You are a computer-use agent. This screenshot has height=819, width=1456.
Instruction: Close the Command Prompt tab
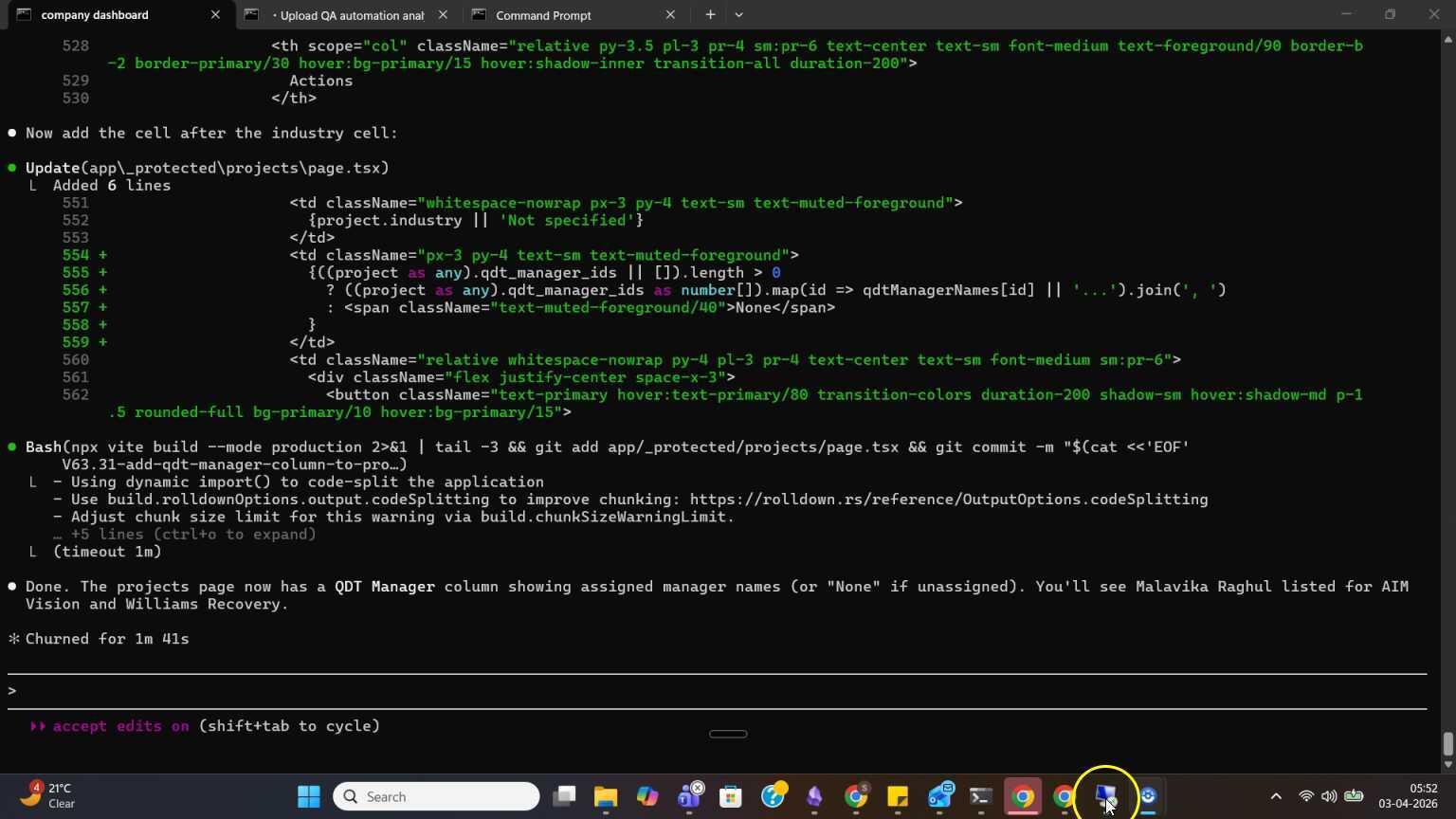pyautogui.click(x=670, y=15)
